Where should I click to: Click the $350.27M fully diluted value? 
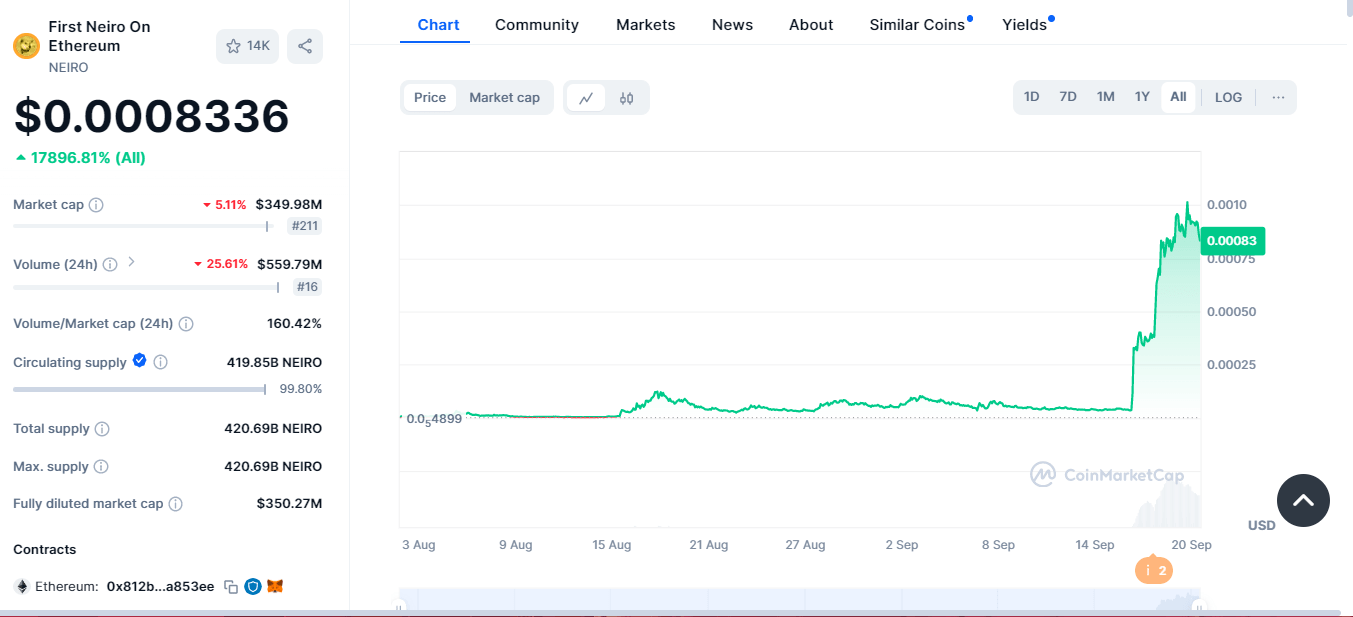(289, 504)
